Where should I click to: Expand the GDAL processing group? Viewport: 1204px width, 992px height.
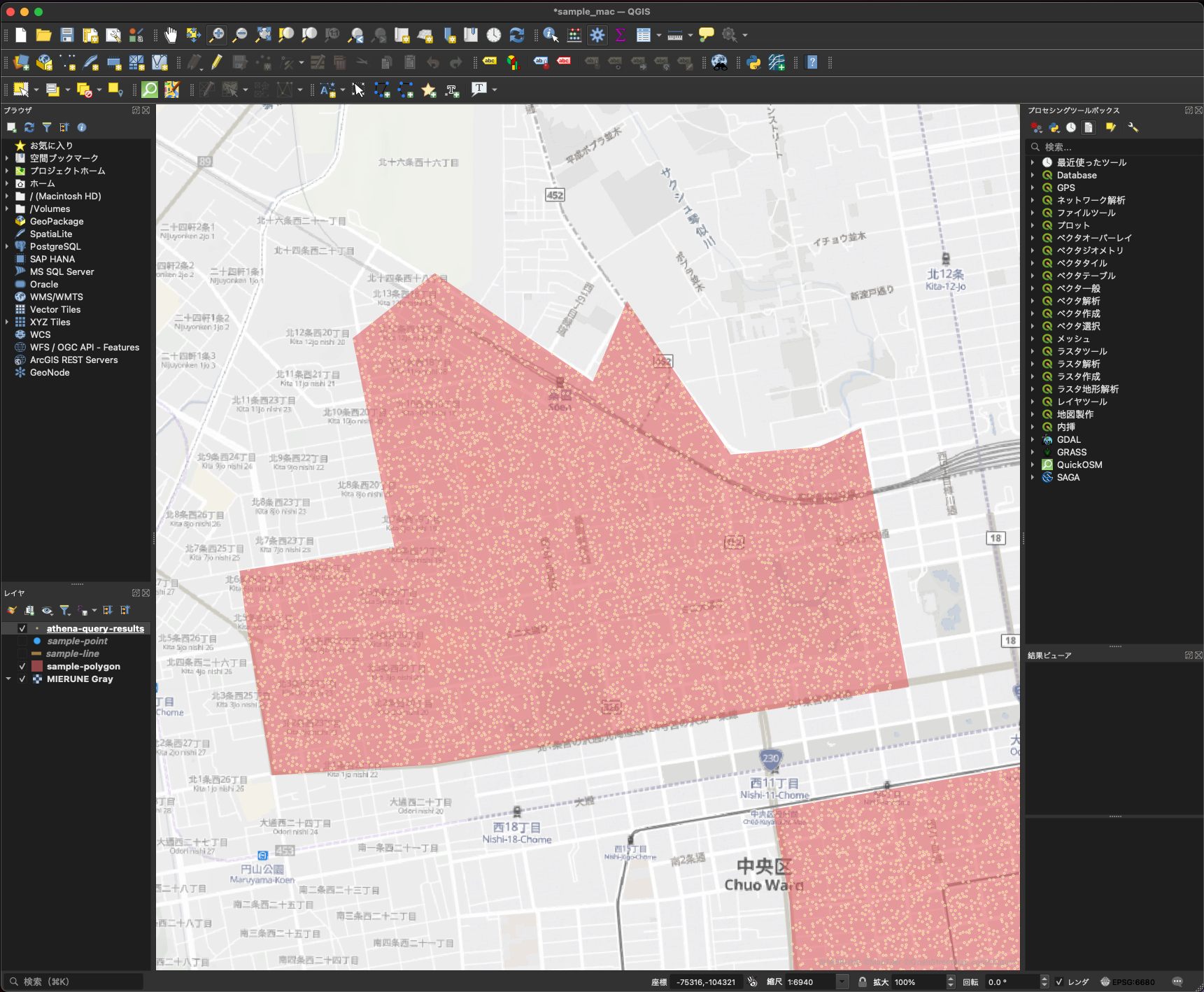point(1033,440)
